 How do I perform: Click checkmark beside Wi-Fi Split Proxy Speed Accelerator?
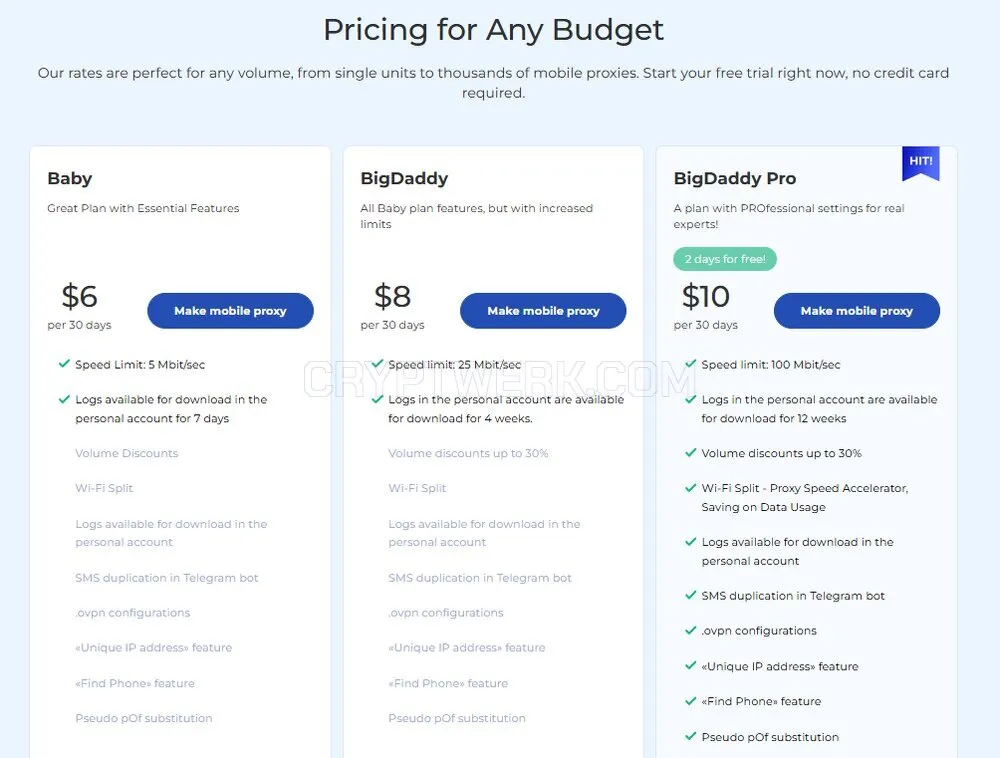[x=690, y=488]
